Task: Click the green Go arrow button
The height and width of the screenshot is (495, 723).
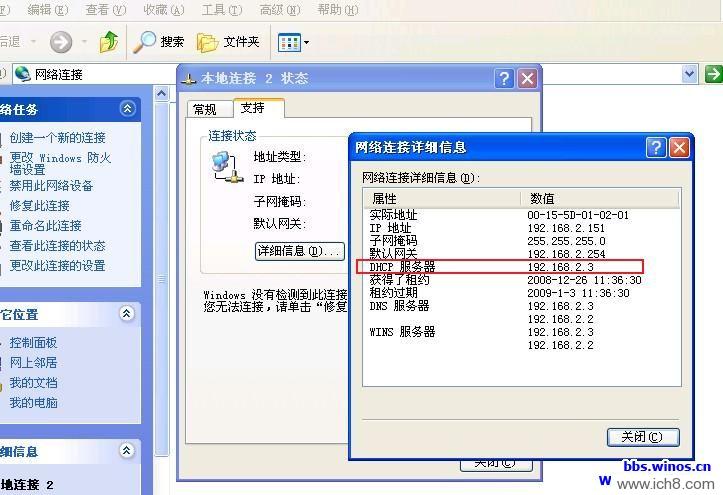Action: click(x=713, y=74)
